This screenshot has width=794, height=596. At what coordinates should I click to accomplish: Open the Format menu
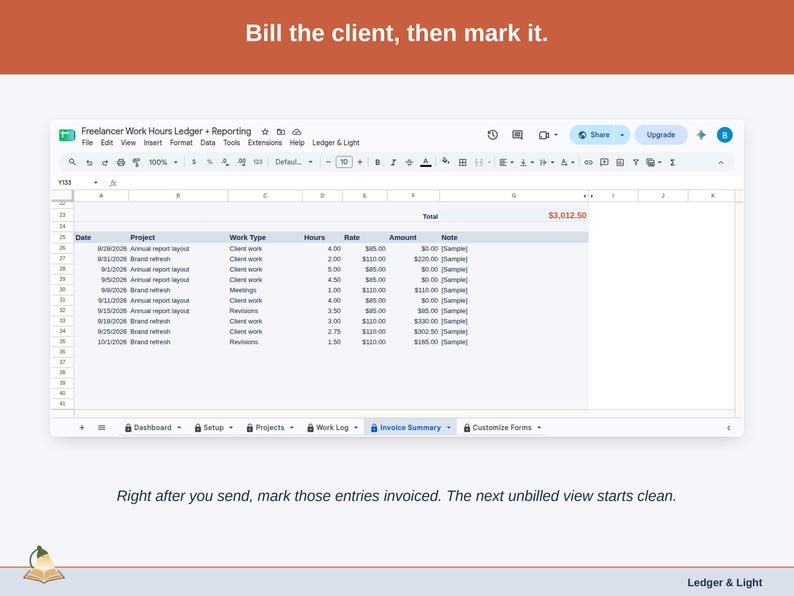(181, 143)
